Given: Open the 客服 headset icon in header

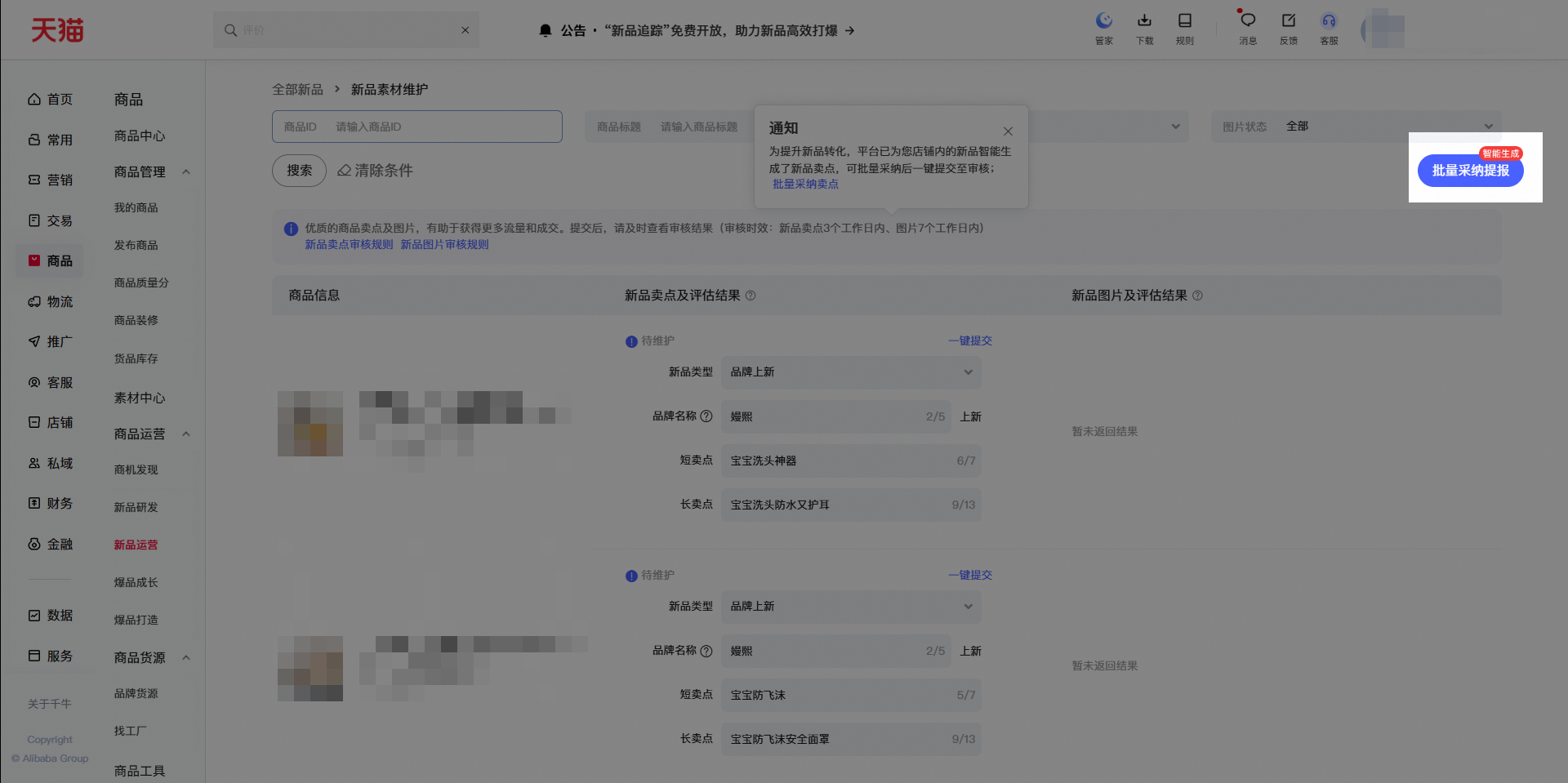Looking at the screenshot, I should (1329, 29).
